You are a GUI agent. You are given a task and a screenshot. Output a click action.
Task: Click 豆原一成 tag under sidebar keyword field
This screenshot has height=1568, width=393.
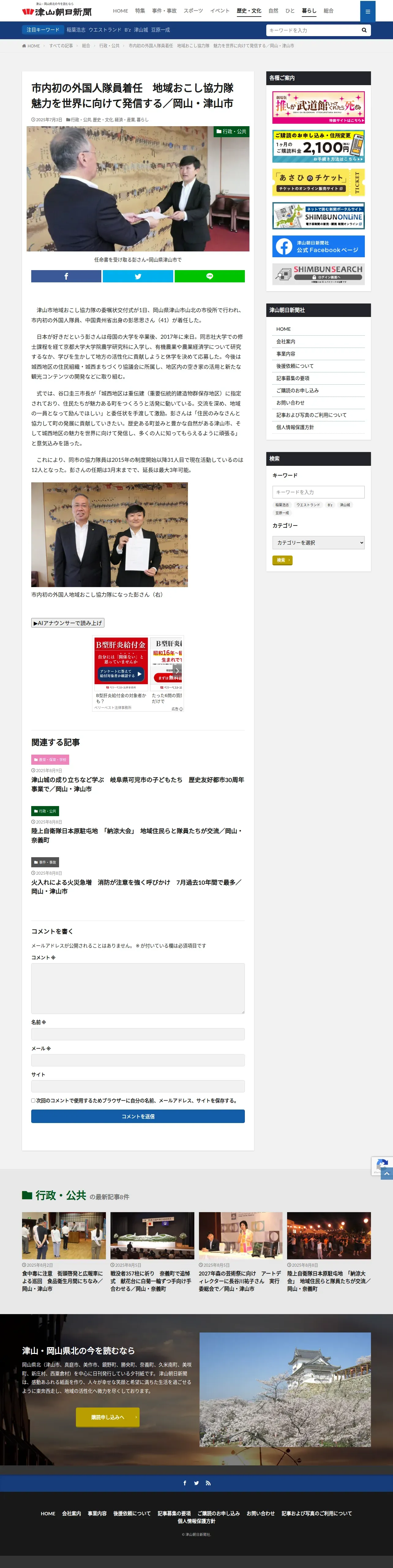point(282,513)
